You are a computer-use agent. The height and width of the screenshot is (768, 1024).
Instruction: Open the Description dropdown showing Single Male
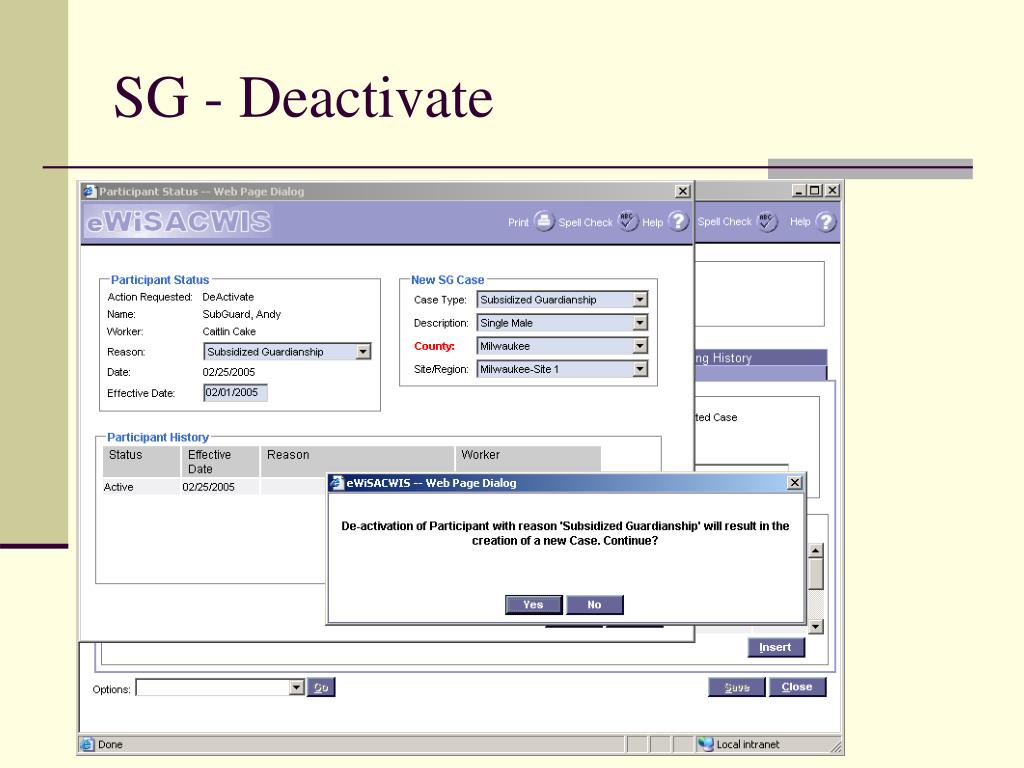point(640,323)
